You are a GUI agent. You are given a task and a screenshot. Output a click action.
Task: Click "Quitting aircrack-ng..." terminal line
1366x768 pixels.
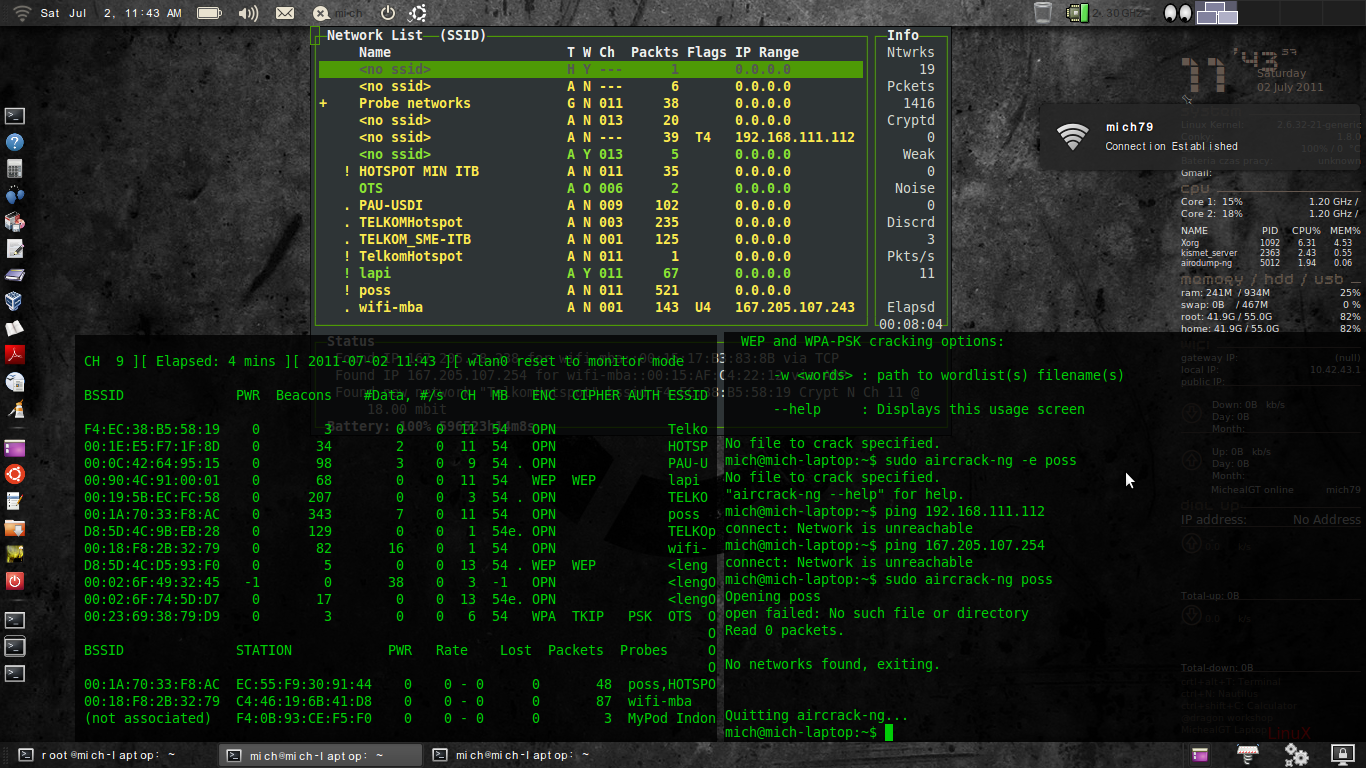[x=817, y=716]
